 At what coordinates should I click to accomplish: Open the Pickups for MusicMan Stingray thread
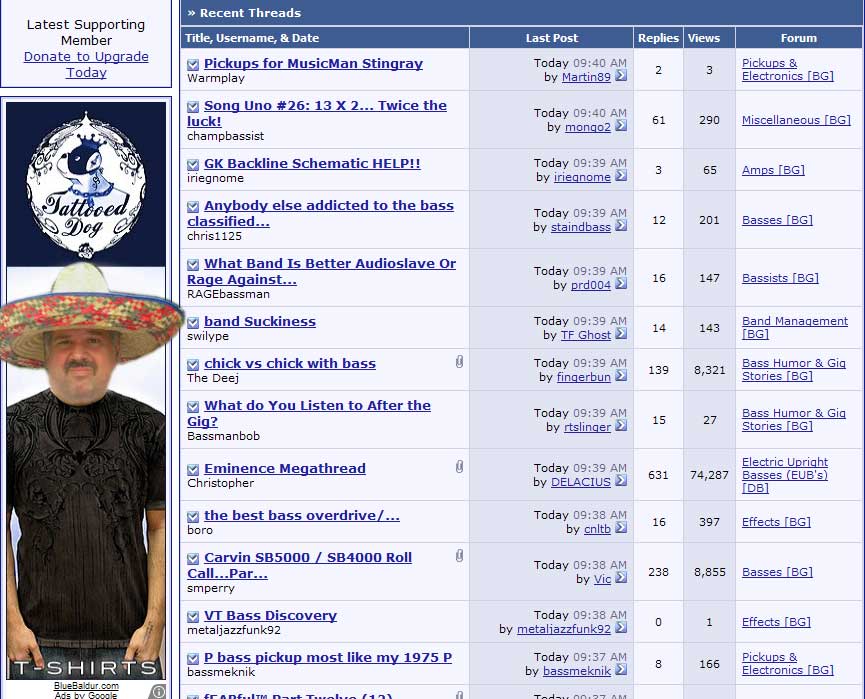tap(313, 63)
